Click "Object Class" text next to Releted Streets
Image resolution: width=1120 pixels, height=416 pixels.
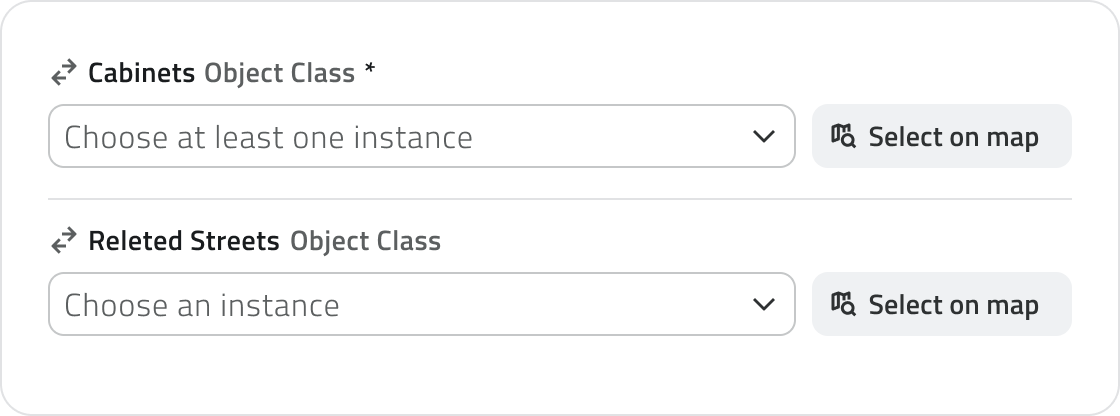coord(365,241)
